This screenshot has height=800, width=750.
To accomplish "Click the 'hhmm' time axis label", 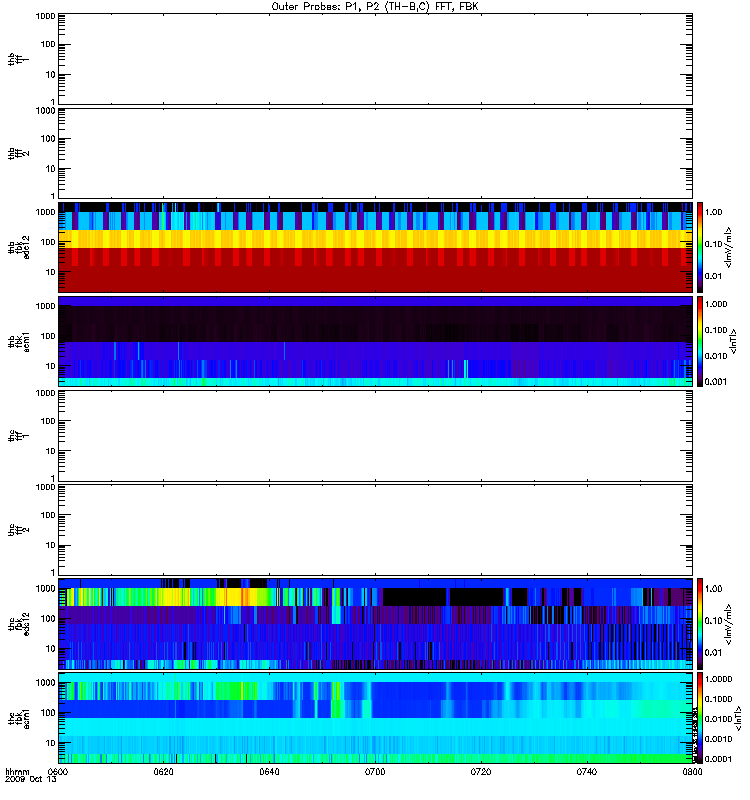I will pos(17,771).
